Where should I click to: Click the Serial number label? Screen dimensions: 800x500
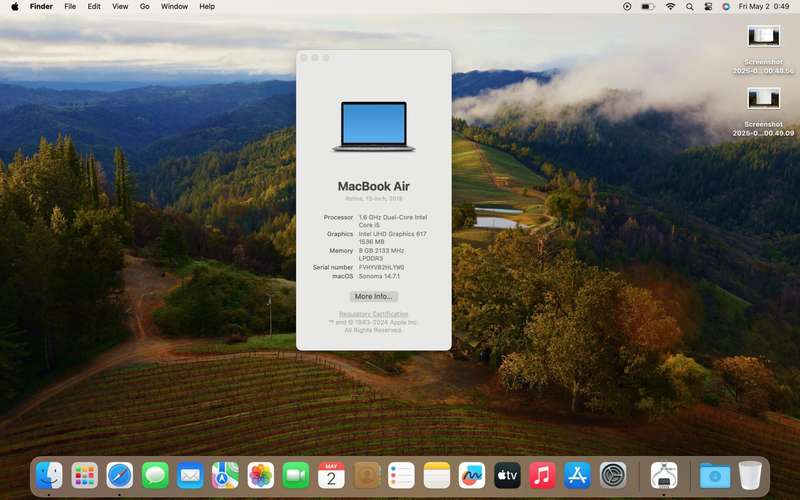coord(333,267)
